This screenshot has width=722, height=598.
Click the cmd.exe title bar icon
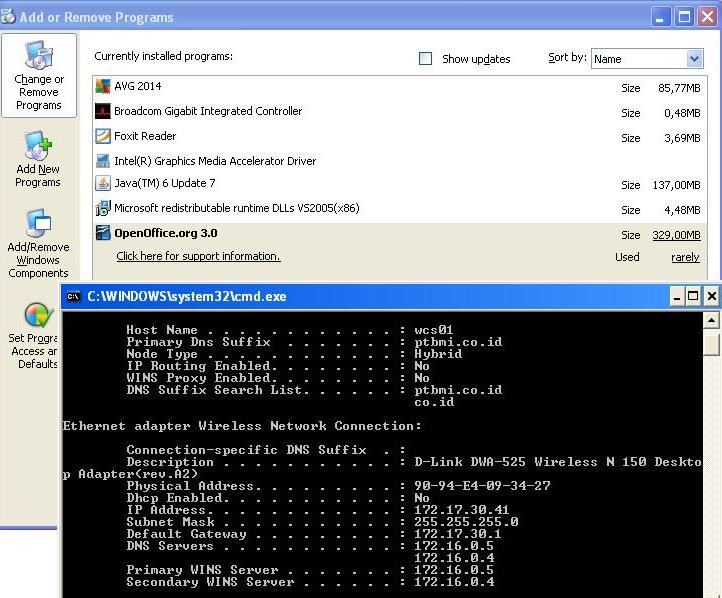(73, 296)
